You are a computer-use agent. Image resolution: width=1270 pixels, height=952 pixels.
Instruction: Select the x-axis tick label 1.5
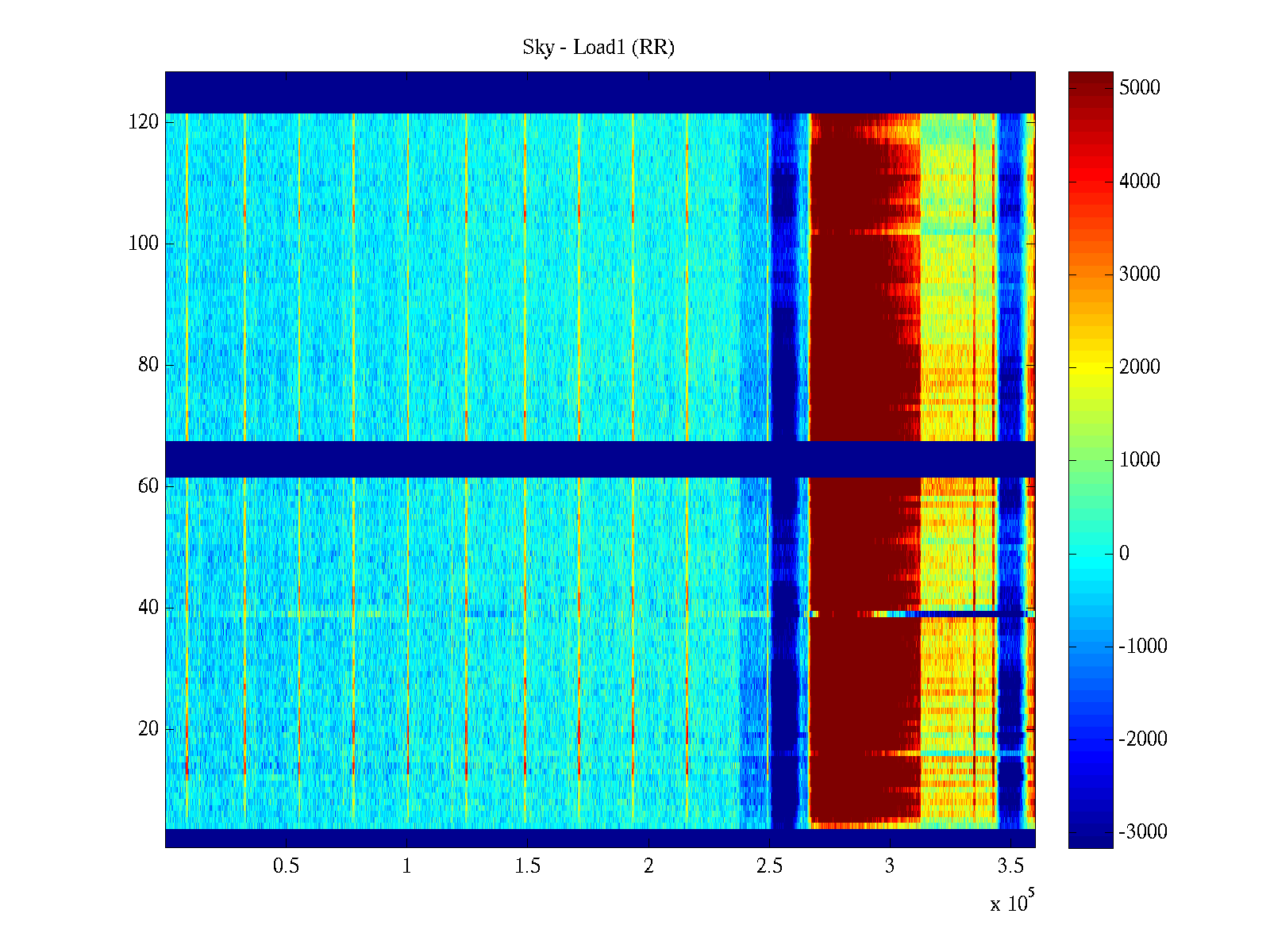click(x=527, y=866)
